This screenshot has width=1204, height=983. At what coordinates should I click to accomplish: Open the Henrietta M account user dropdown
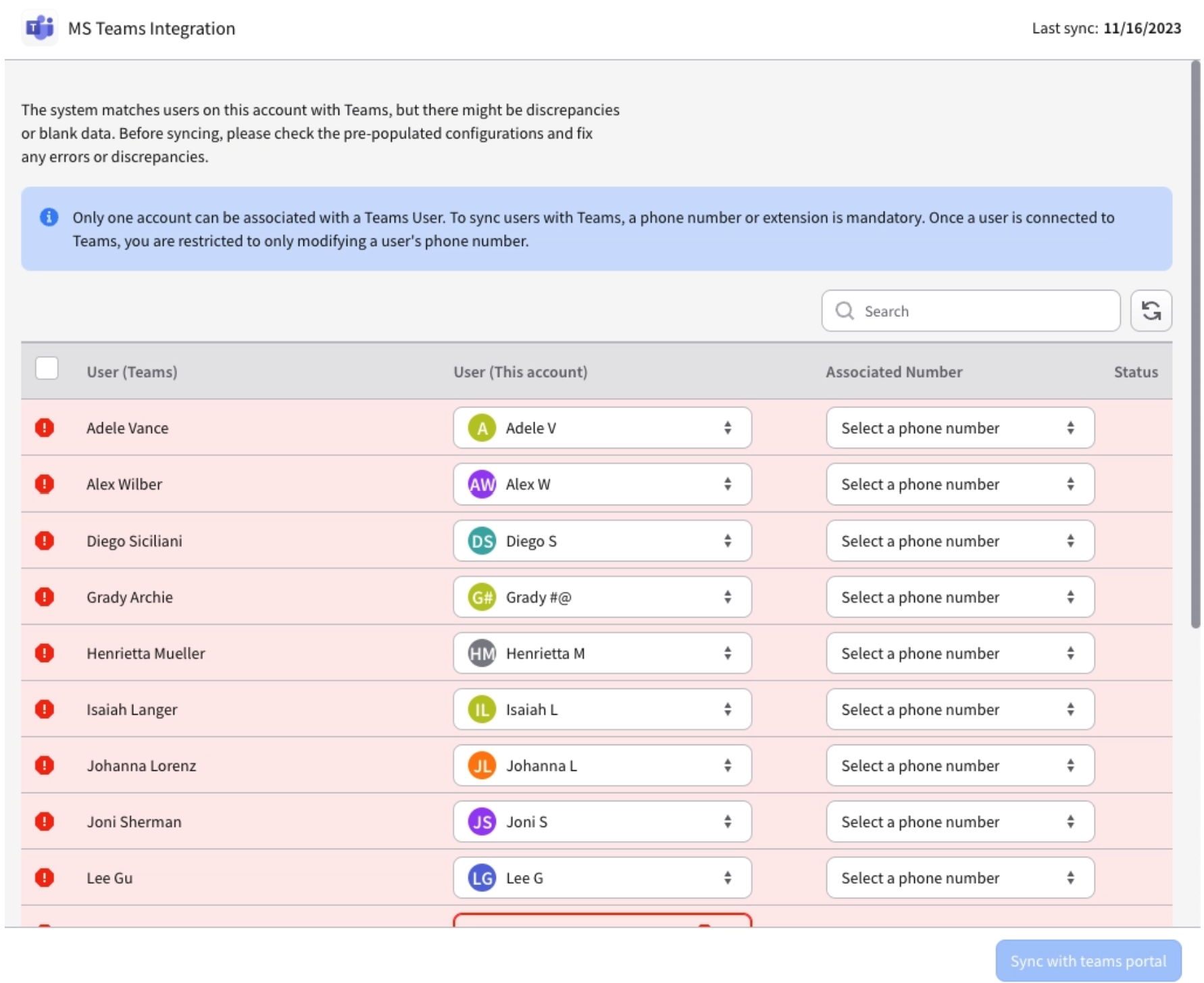pyautogui.click(x=602, y=653)
